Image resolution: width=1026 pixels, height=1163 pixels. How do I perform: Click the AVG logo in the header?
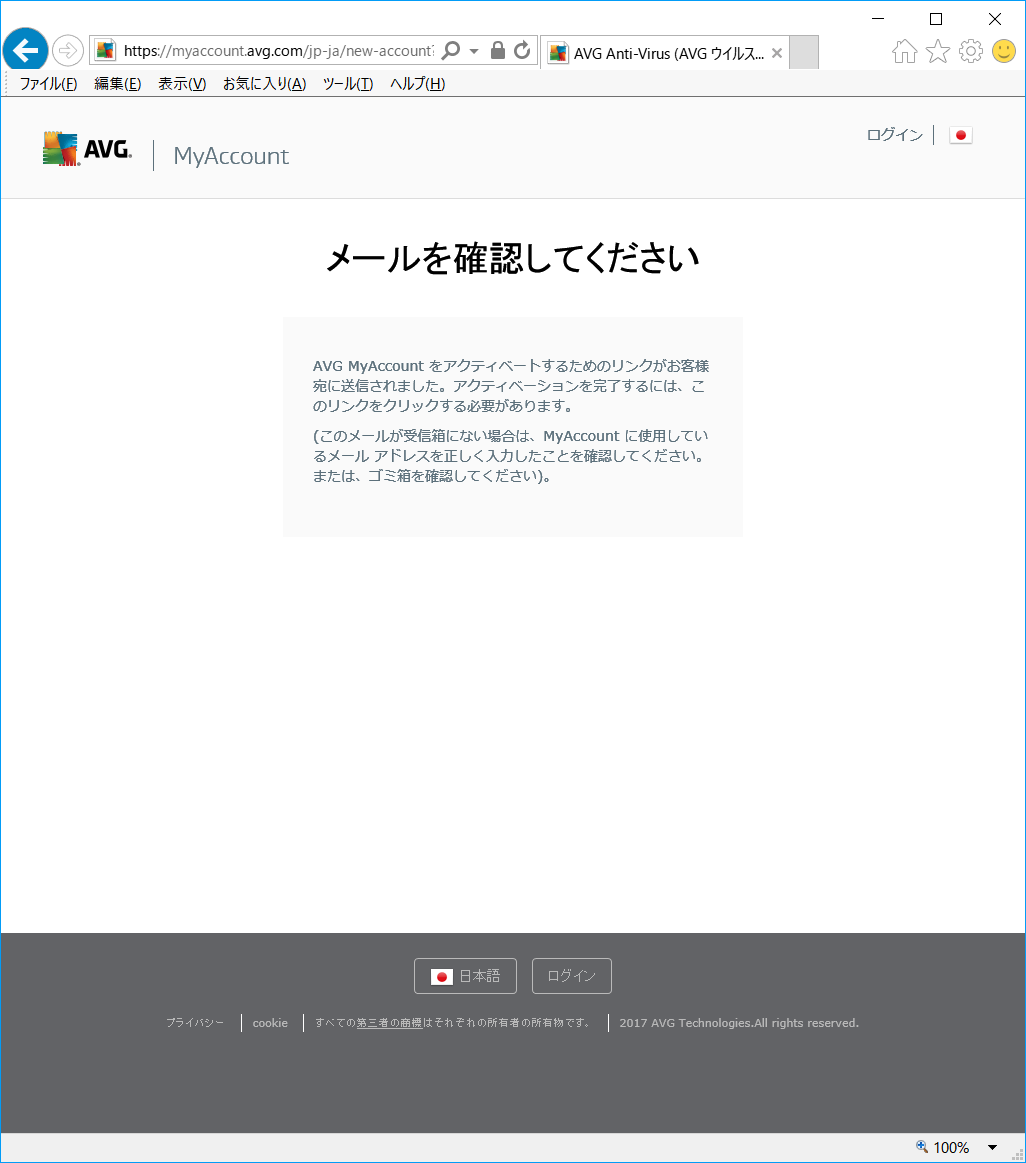[88, 149]
